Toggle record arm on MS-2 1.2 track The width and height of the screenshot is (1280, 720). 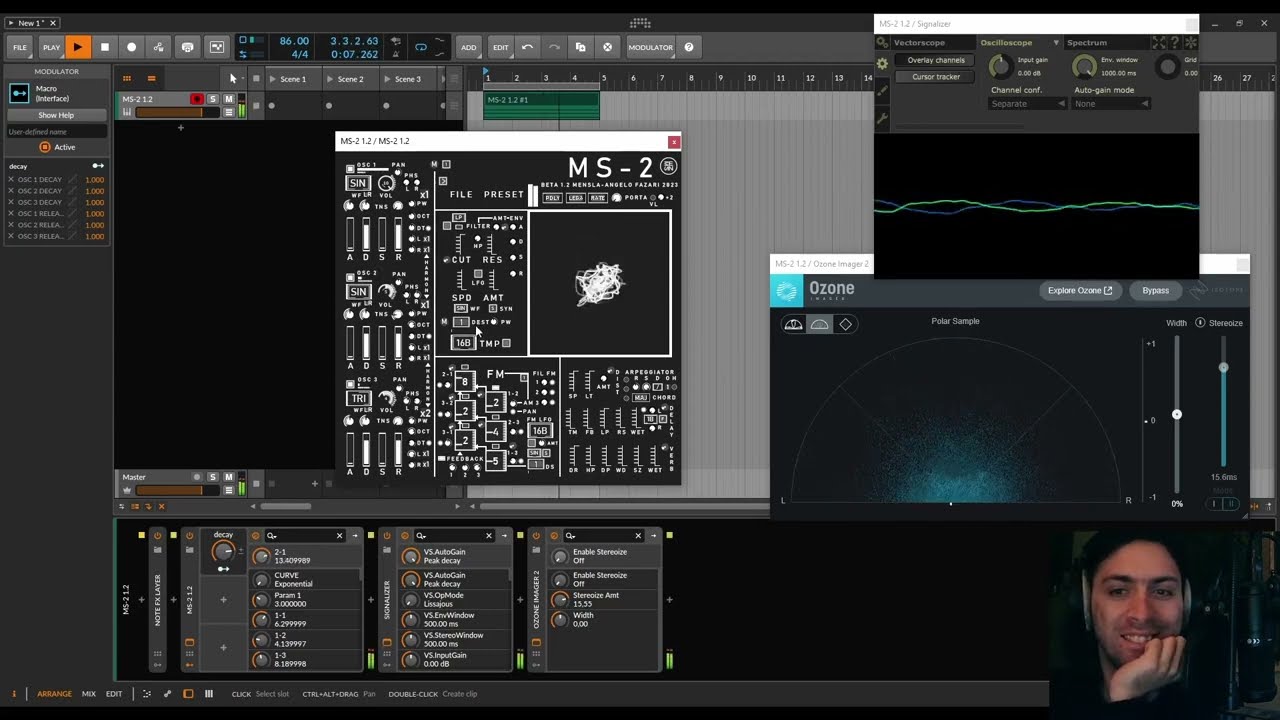click(197, 99)
